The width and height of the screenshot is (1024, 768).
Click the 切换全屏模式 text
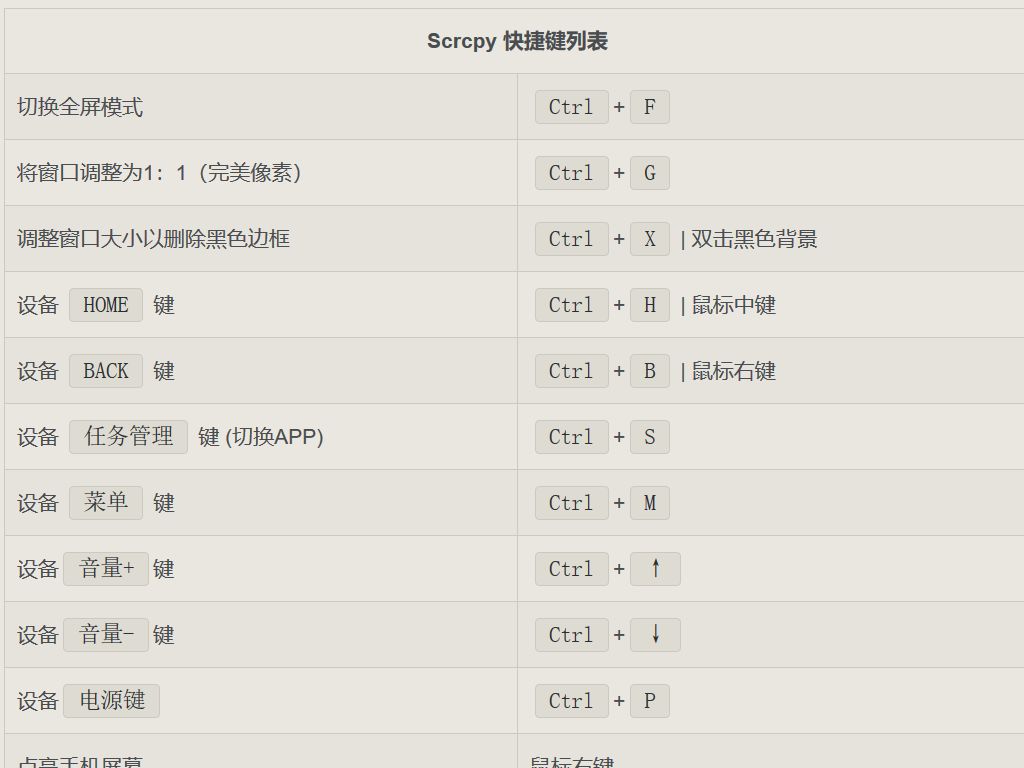(80, 107)
